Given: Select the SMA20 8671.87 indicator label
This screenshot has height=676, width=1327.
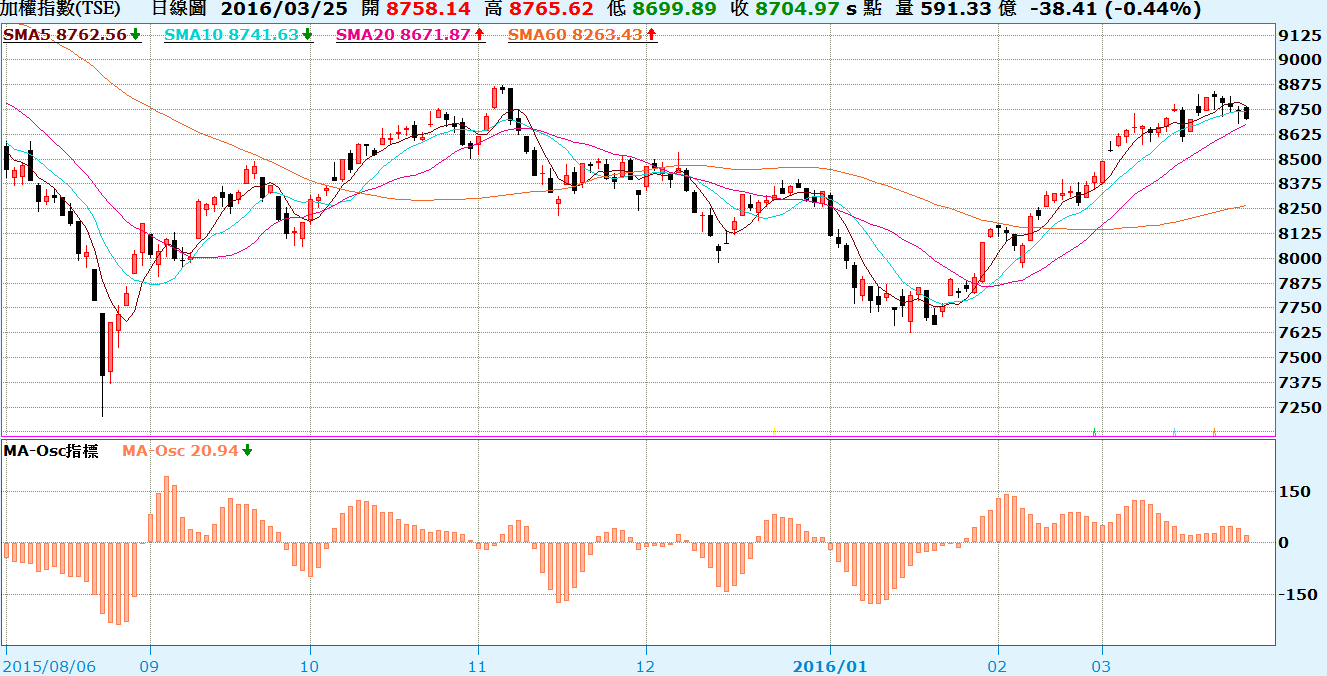Looking at the screenshot, I should [404, 35].
